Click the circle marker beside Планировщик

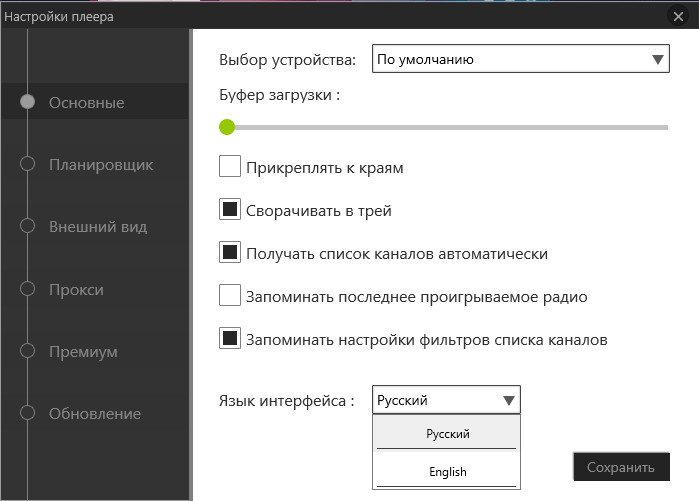click(27, 164)
